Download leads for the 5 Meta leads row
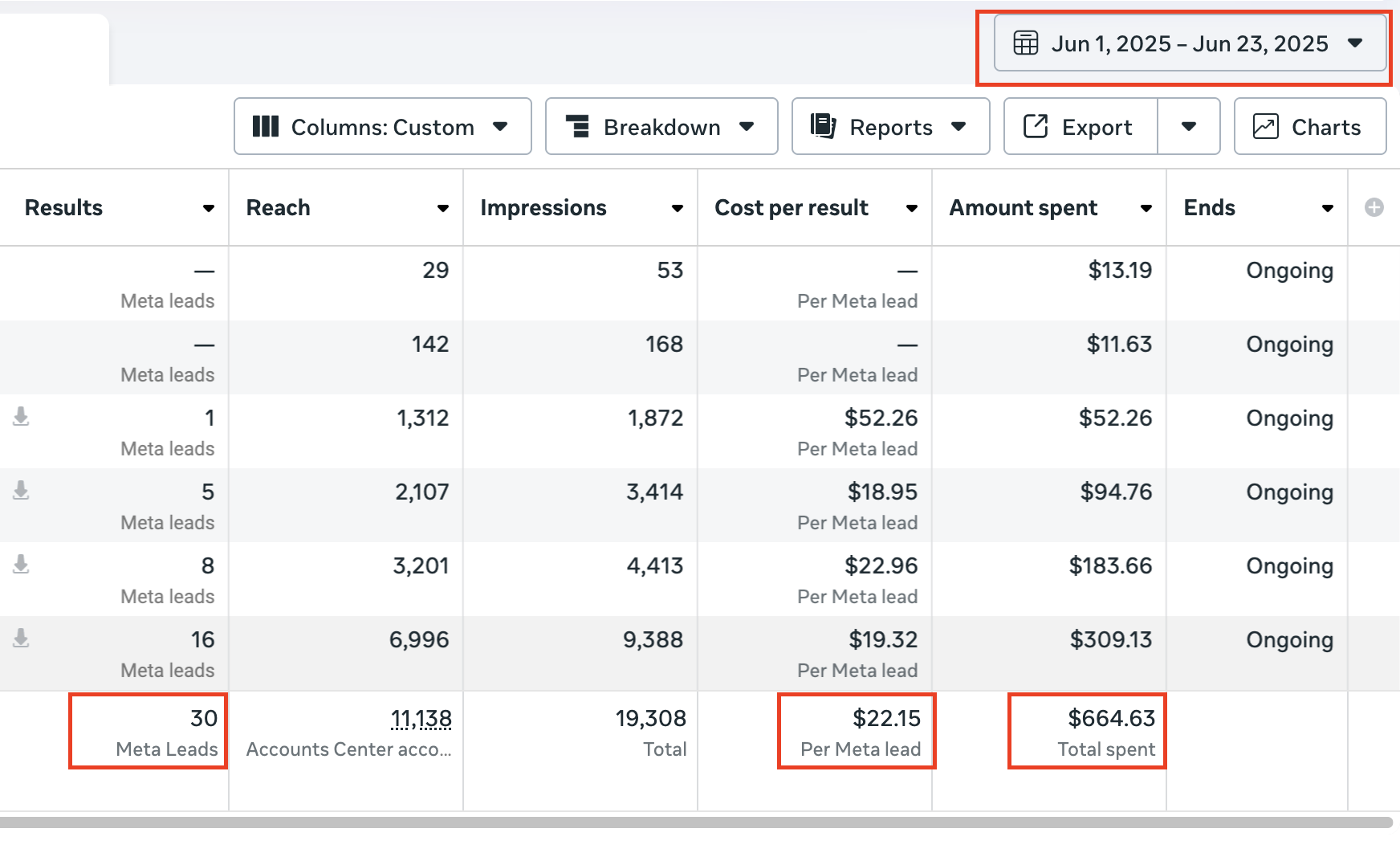The height and width of the screenshot is (853, 1400). click(x=22, y=490)
